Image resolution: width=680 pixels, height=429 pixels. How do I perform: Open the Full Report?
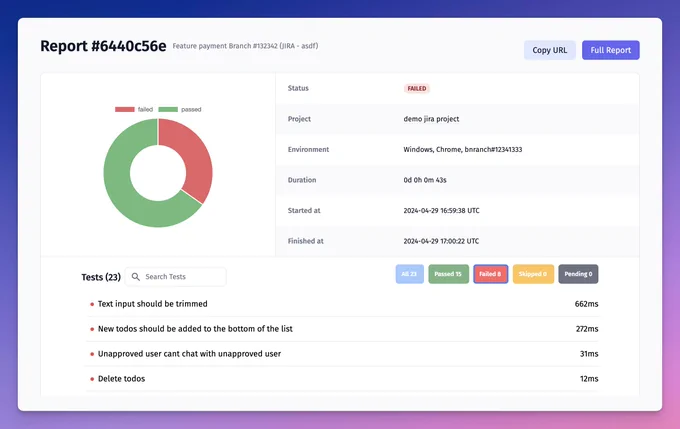click(x=611, y=50)
